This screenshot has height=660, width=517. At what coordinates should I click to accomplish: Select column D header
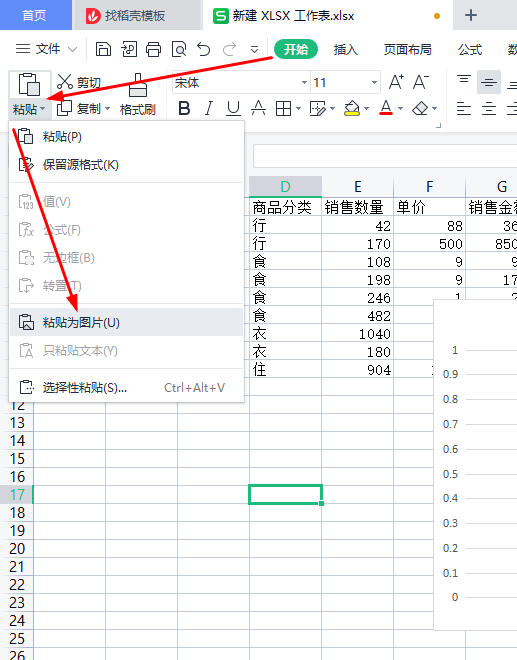[x=285, y=186]
